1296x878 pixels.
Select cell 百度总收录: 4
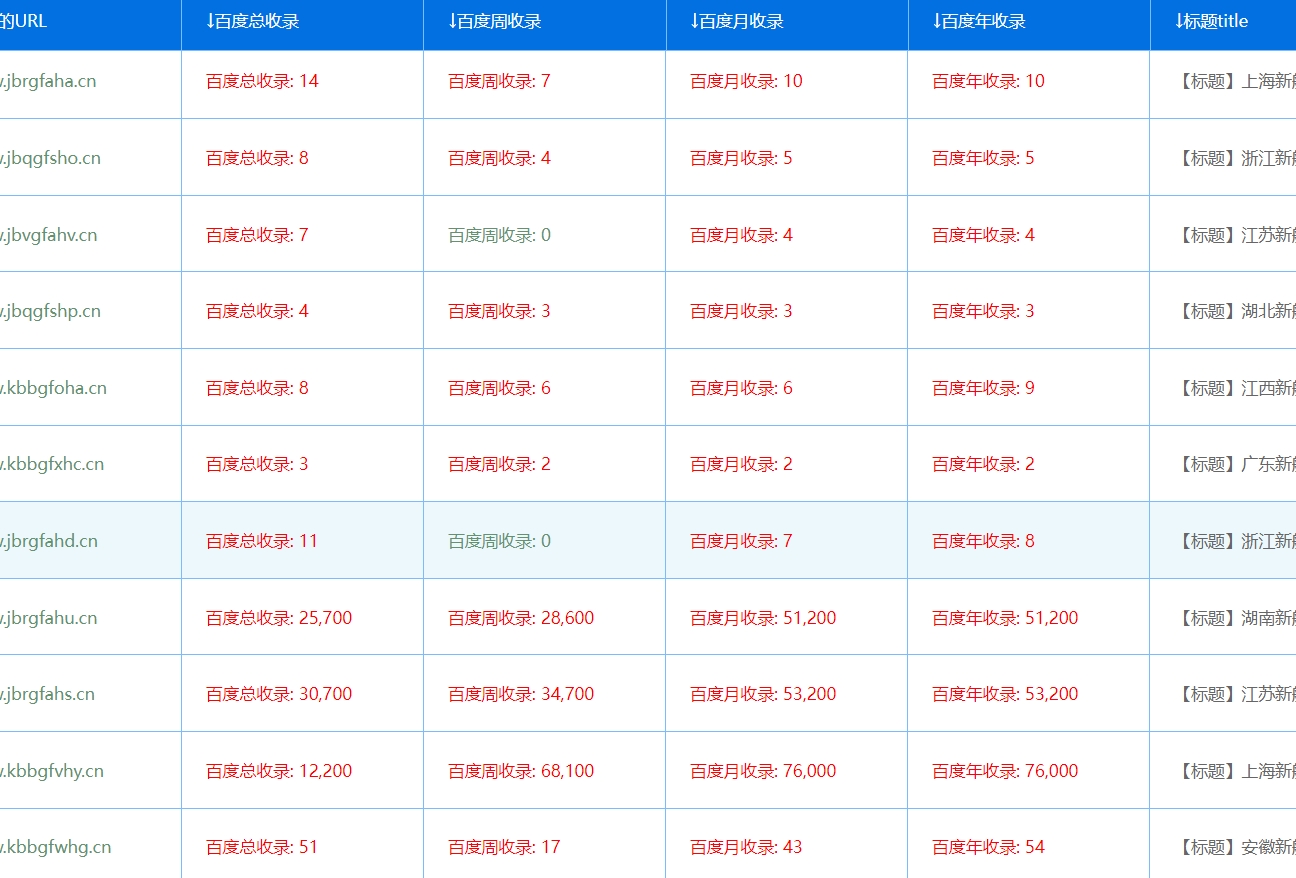(257, 311)
